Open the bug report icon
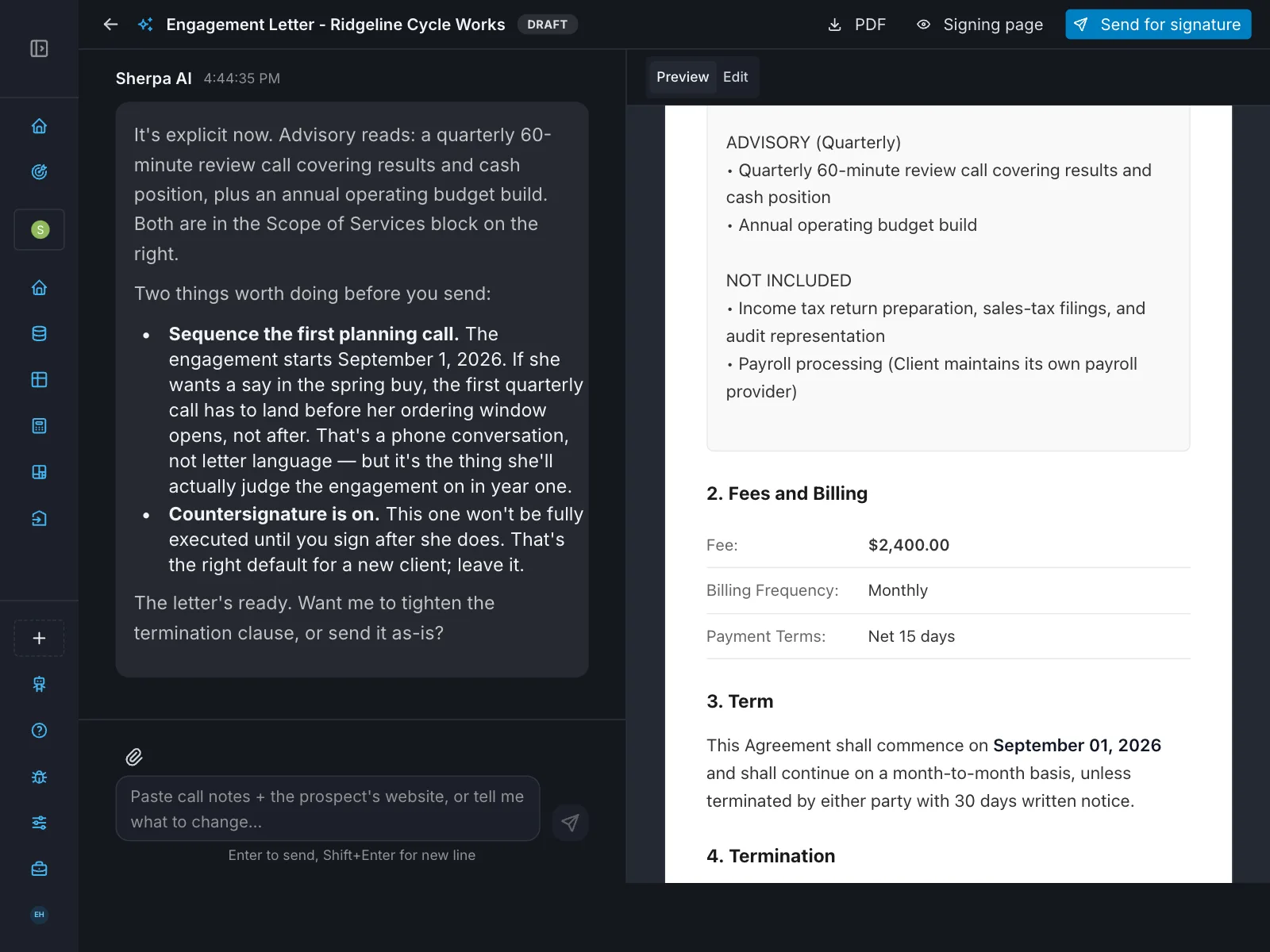 click(x=39, y=777)
